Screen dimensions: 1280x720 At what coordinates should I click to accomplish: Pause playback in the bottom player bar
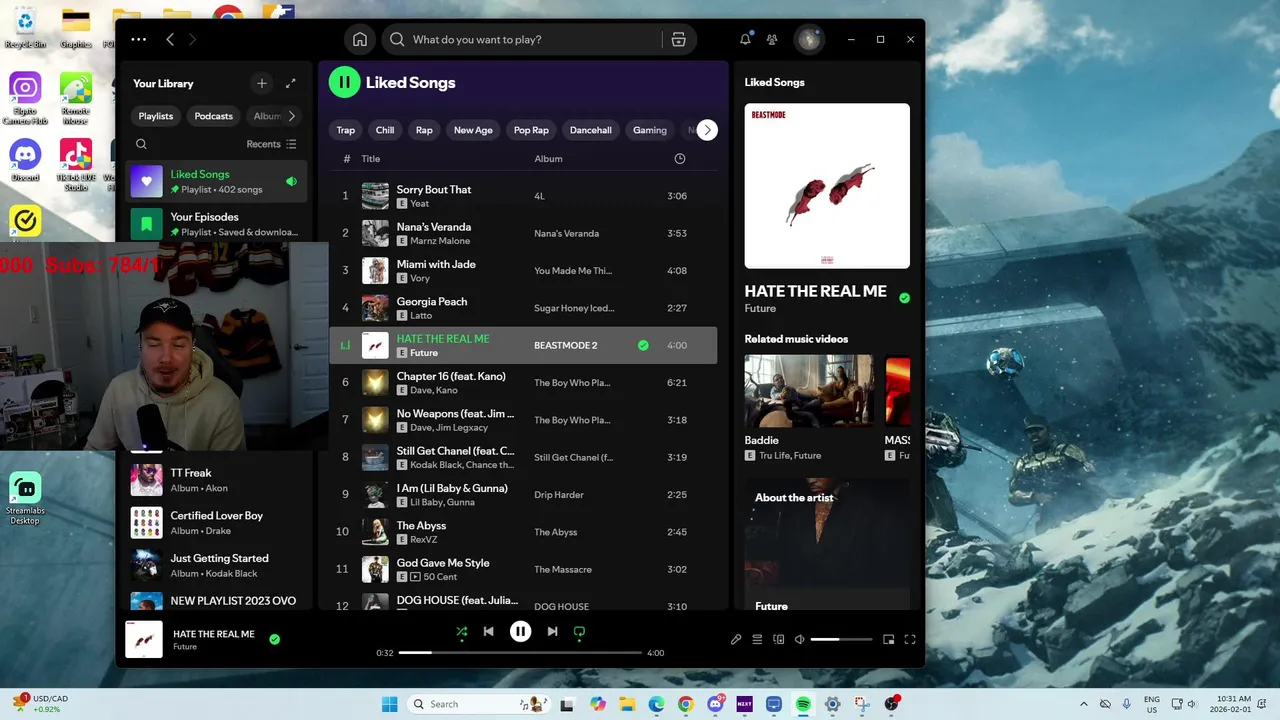(x=520, y=631)
